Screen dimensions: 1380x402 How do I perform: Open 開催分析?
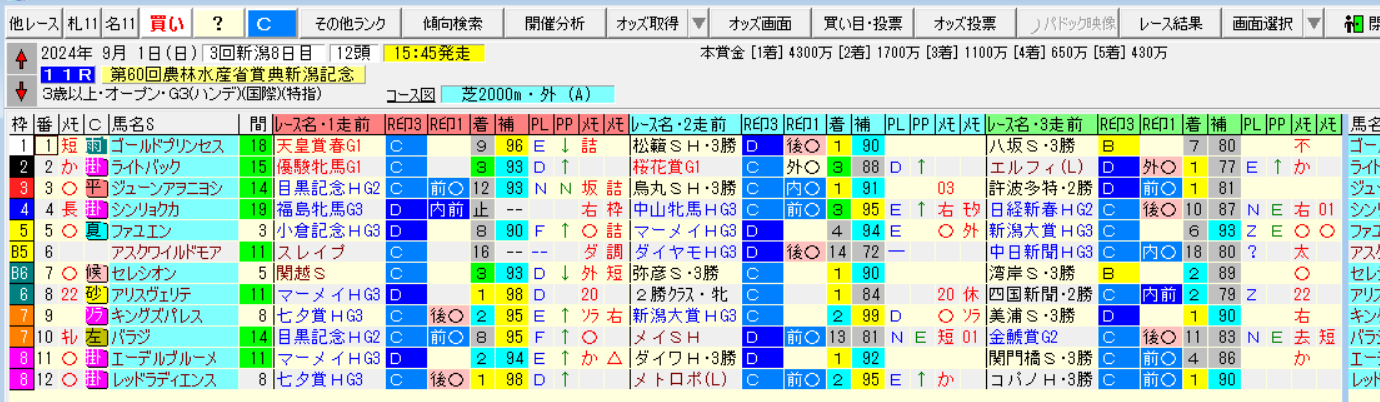[x=553, y=24]
